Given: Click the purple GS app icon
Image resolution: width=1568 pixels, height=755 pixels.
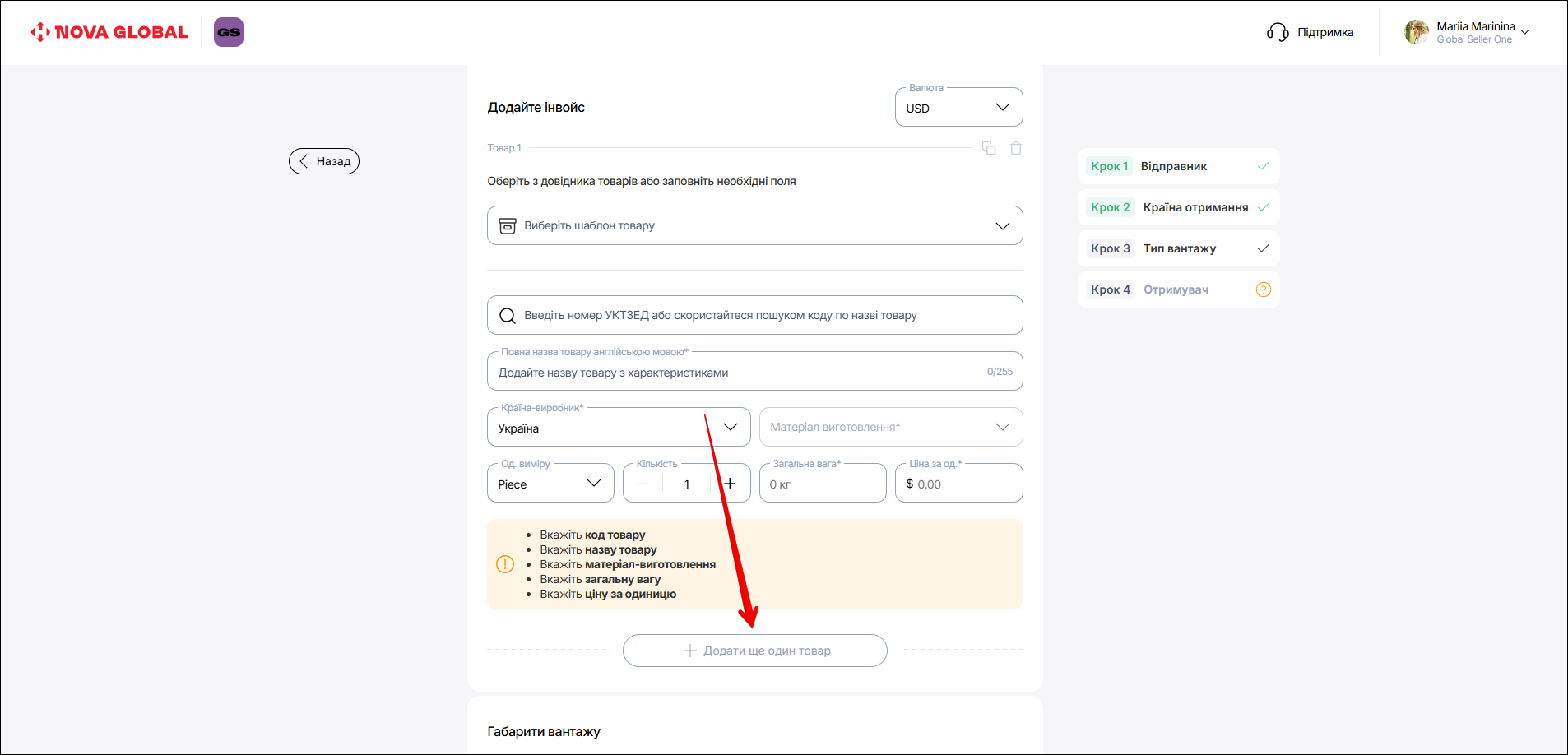Looking at the screenshot, I should [x=229, y=32].
